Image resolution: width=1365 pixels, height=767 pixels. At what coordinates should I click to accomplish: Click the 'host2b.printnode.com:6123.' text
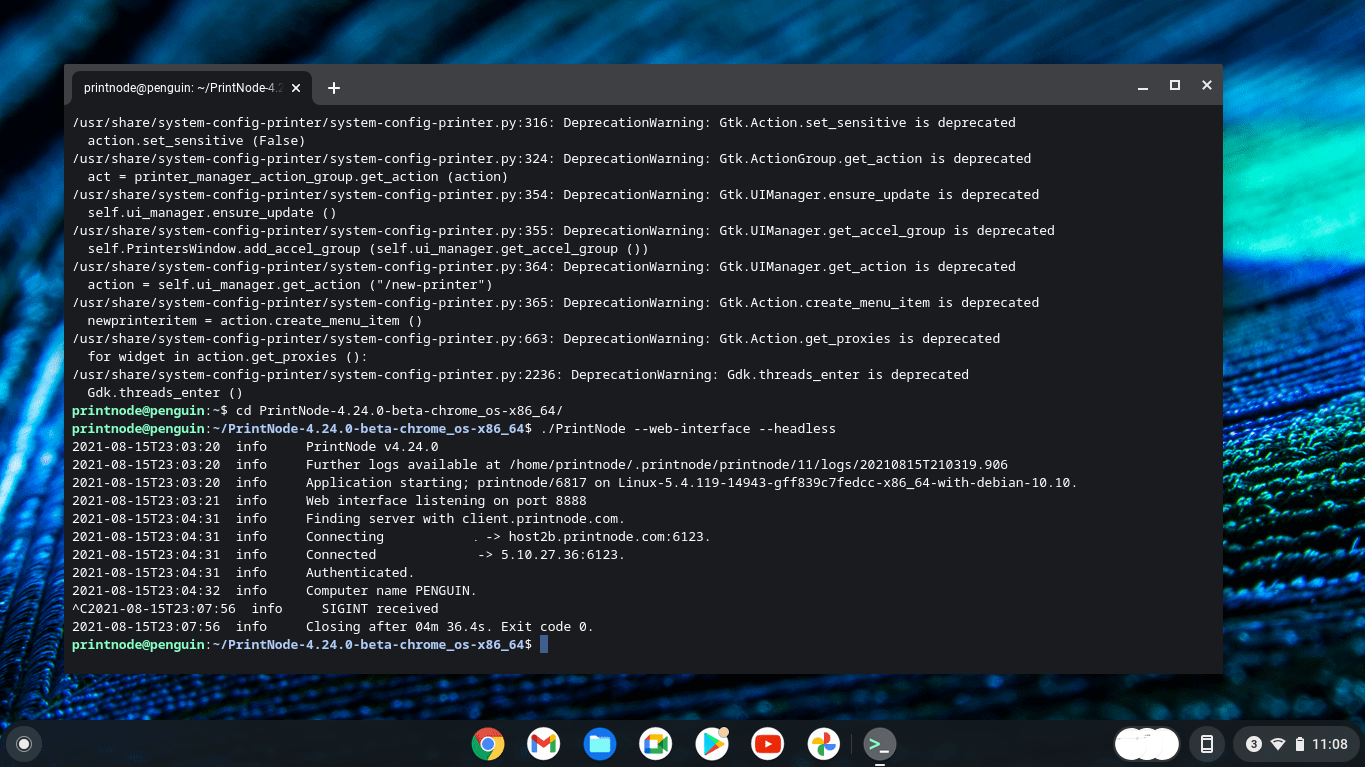pos(610,537)
